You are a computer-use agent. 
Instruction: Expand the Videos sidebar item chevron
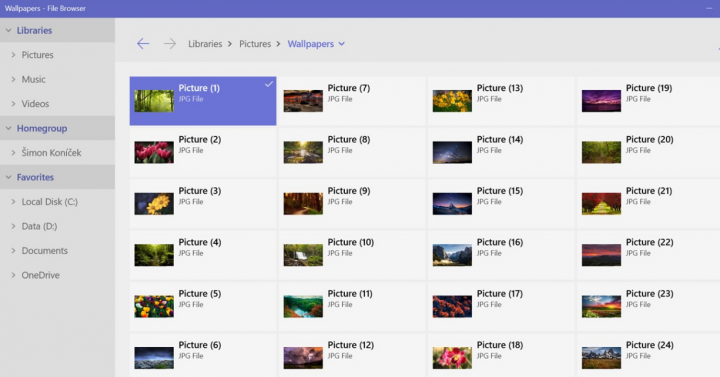coord(13,103)
